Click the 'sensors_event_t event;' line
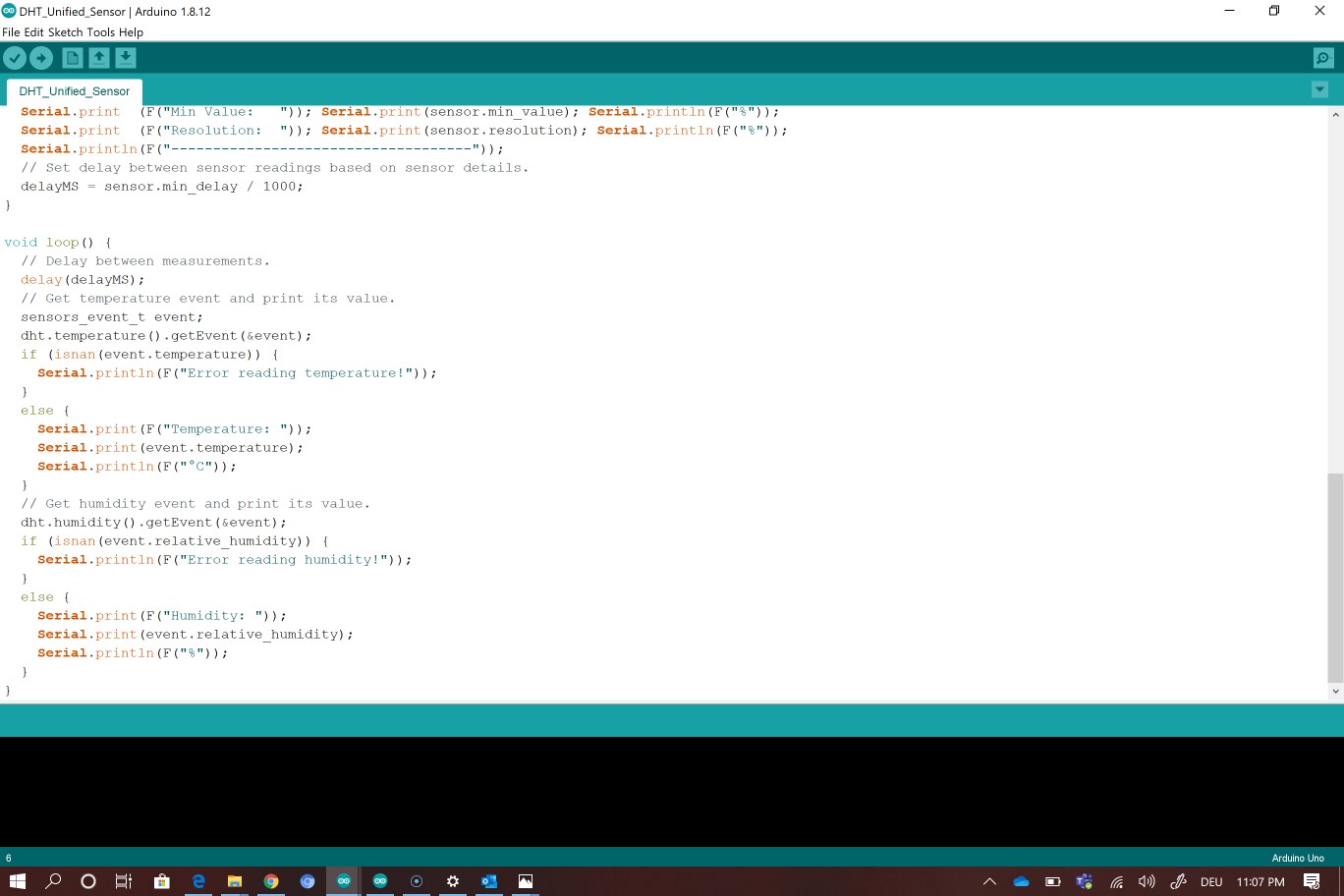This screenshot has height=896, width=1344. pos(112,317)
